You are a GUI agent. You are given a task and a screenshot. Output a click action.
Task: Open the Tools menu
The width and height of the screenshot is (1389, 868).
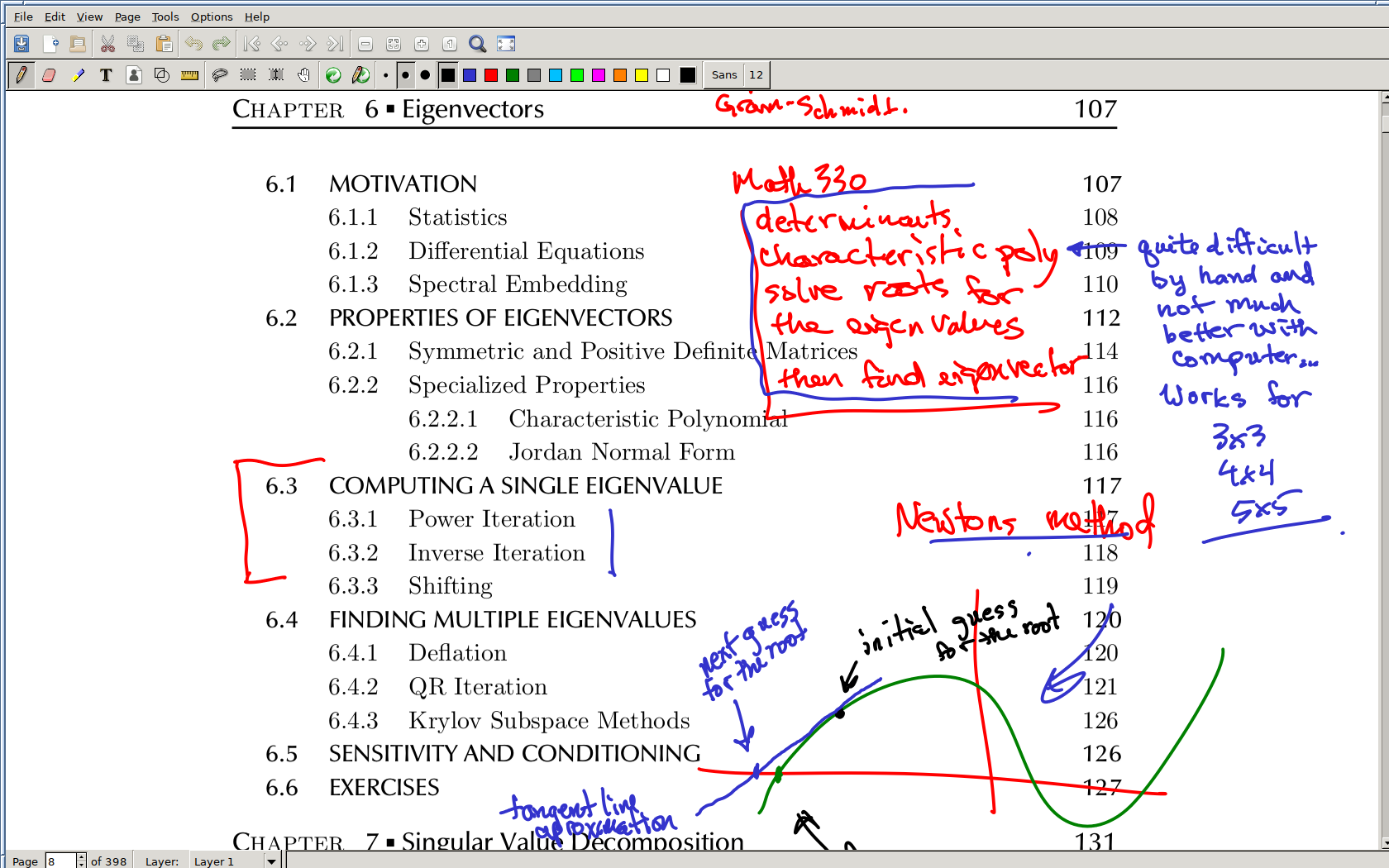tap(165, 17)
